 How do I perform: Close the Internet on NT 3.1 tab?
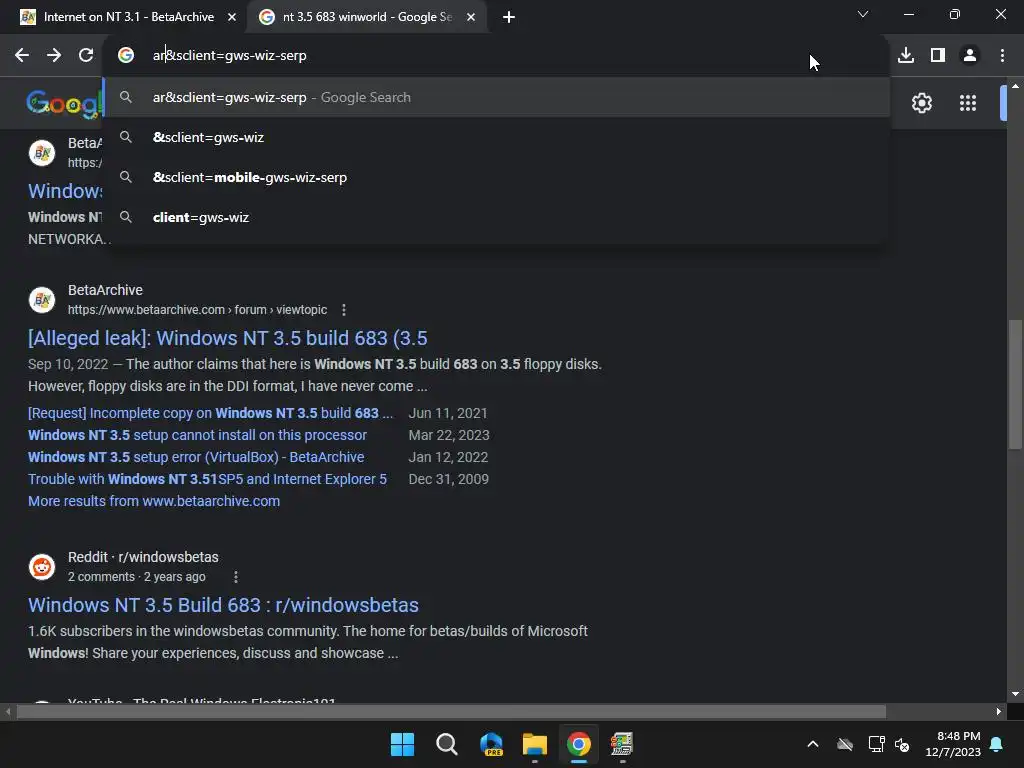232,17
